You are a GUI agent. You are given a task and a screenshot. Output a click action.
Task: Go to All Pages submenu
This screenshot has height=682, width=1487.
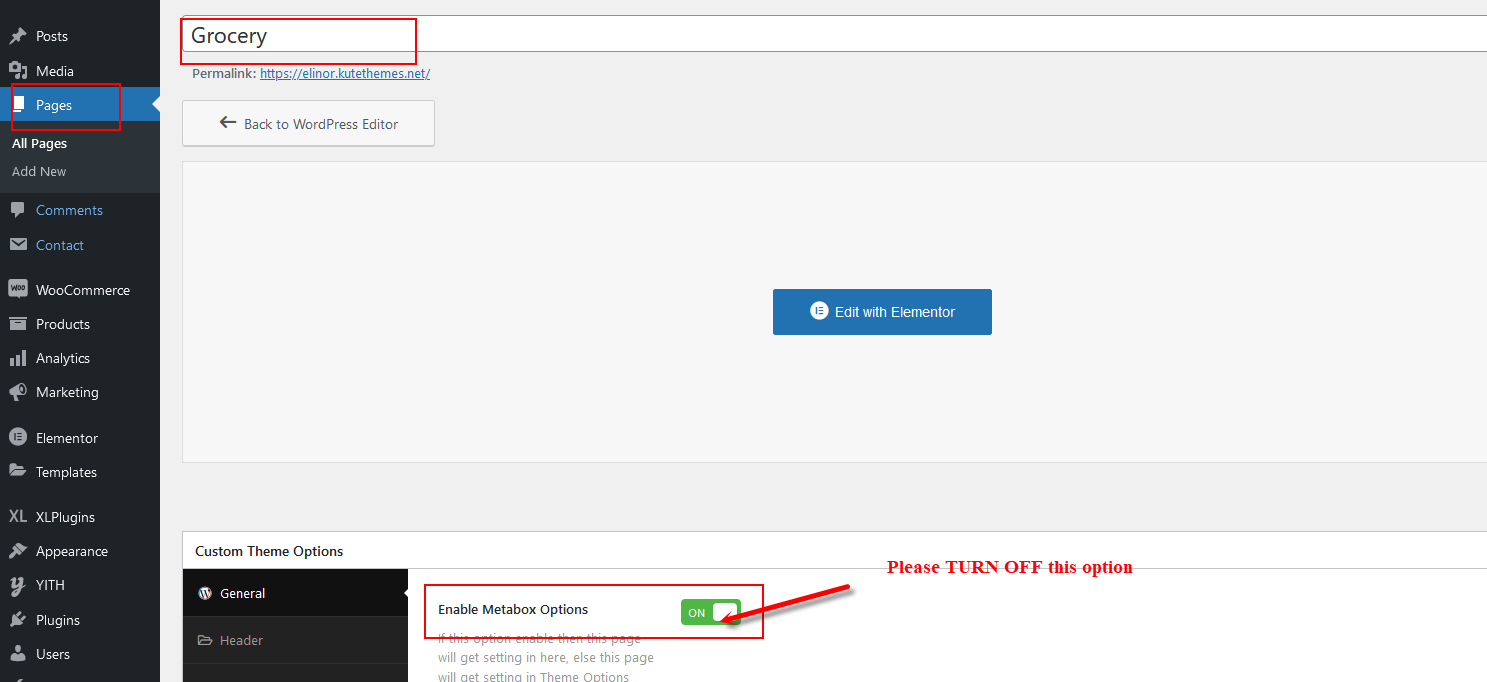(40, 144)
